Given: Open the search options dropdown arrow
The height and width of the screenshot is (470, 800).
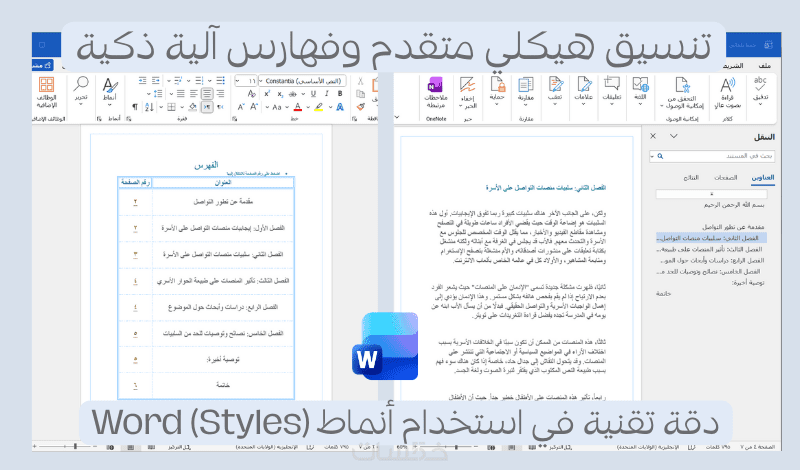Looking at the screenshot, I should 652,157.
